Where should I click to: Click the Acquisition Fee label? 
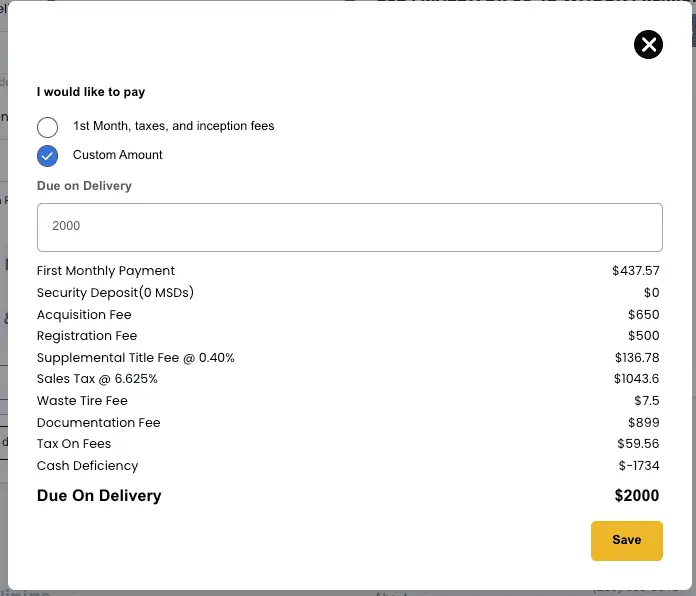[x=84, y=315]
